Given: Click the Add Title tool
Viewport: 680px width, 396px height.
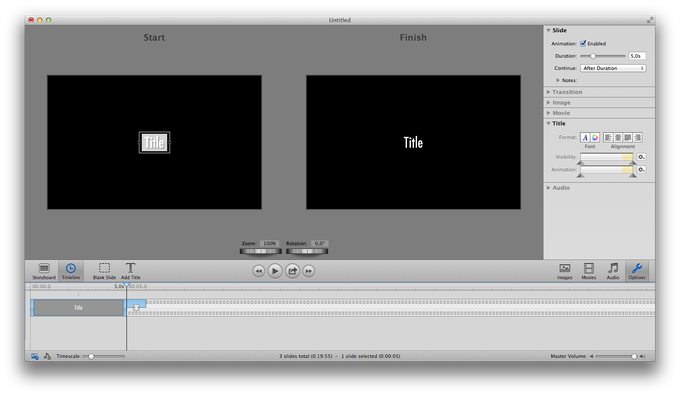Looking at the screenshot, I should coord(131,271).
